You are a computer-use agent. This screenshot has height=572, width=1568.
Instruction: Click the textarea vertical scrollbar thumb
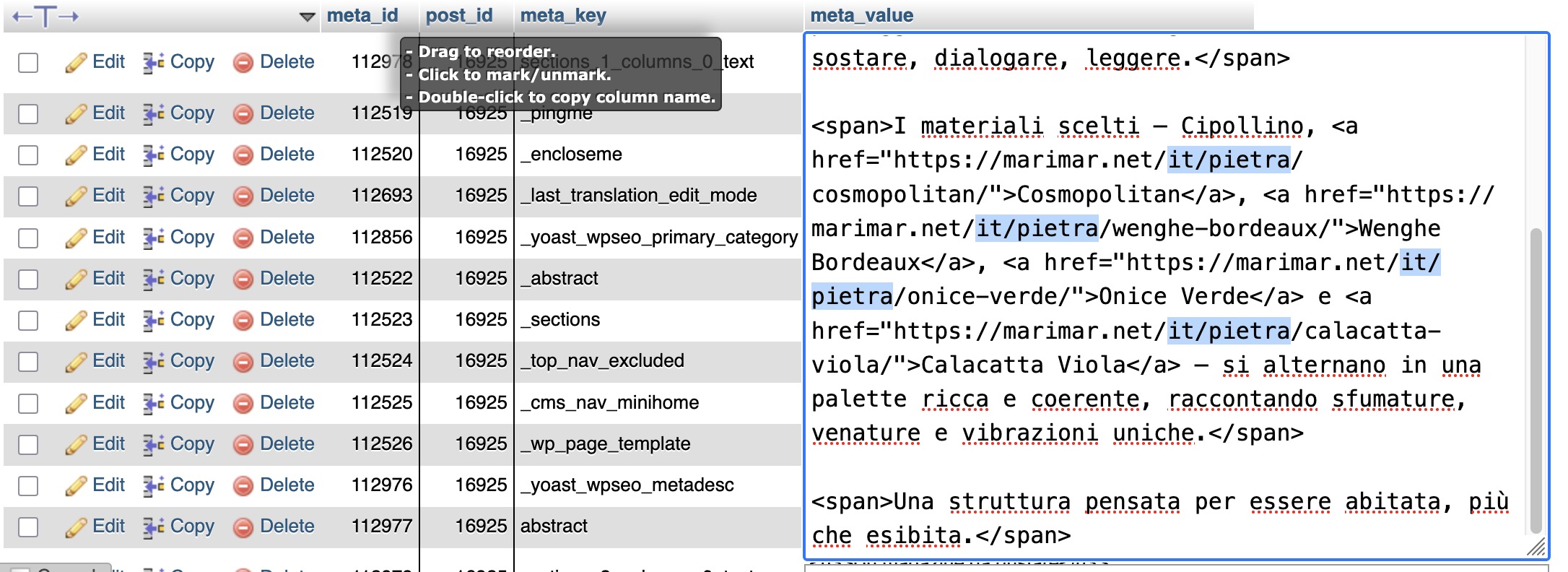click(1536, 381)
